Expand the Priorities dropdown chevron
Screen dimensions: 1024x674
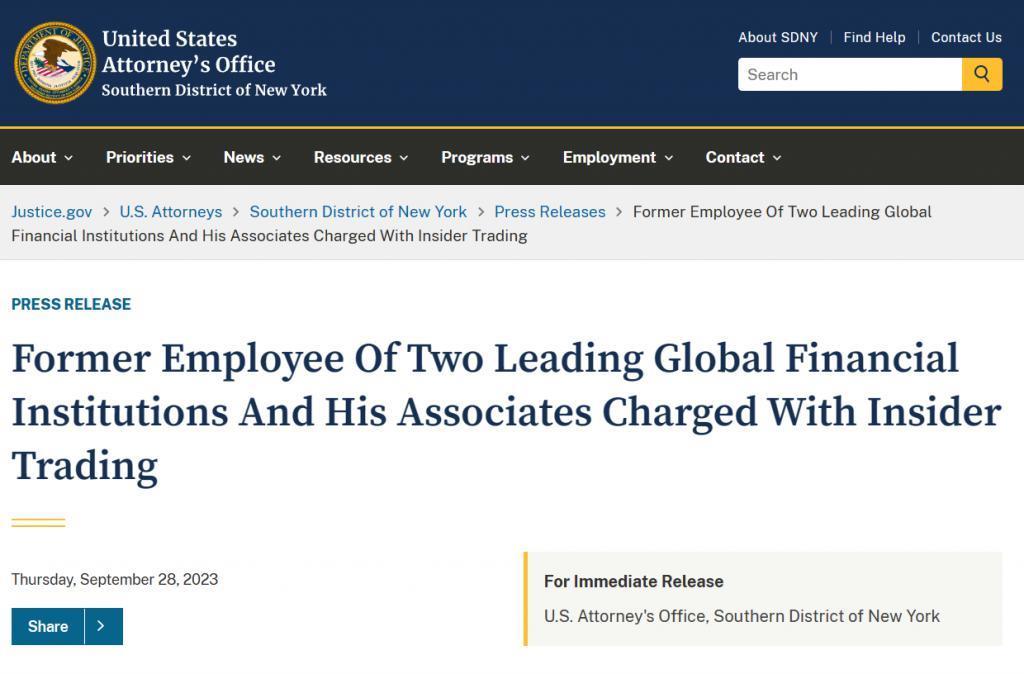(x=187, y=158)
